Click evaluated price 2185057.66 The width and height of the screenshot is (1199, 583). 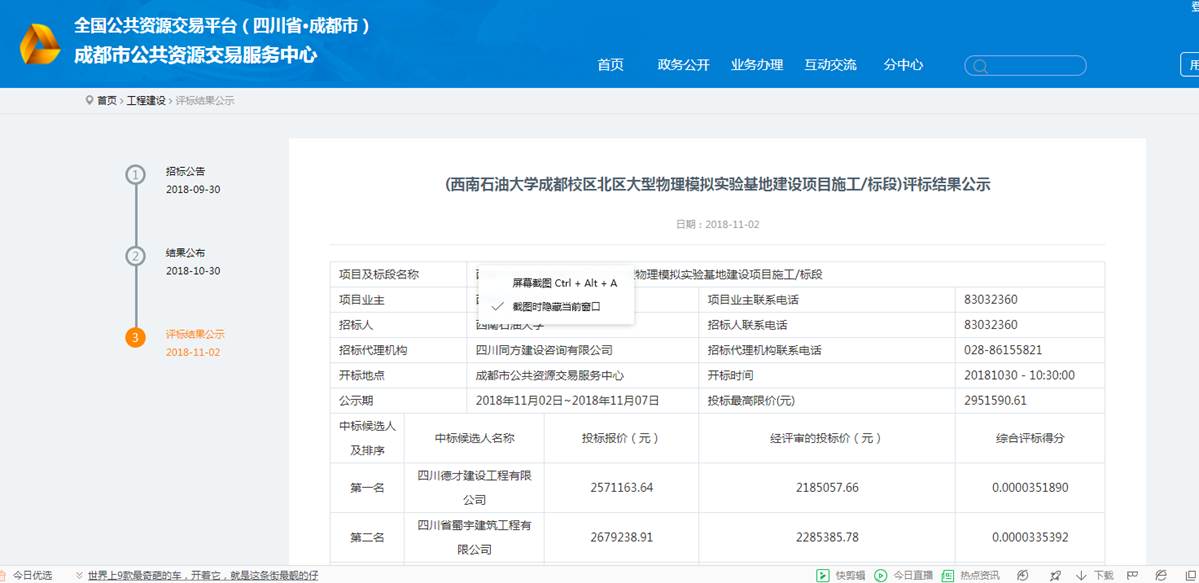pos(827,488)
